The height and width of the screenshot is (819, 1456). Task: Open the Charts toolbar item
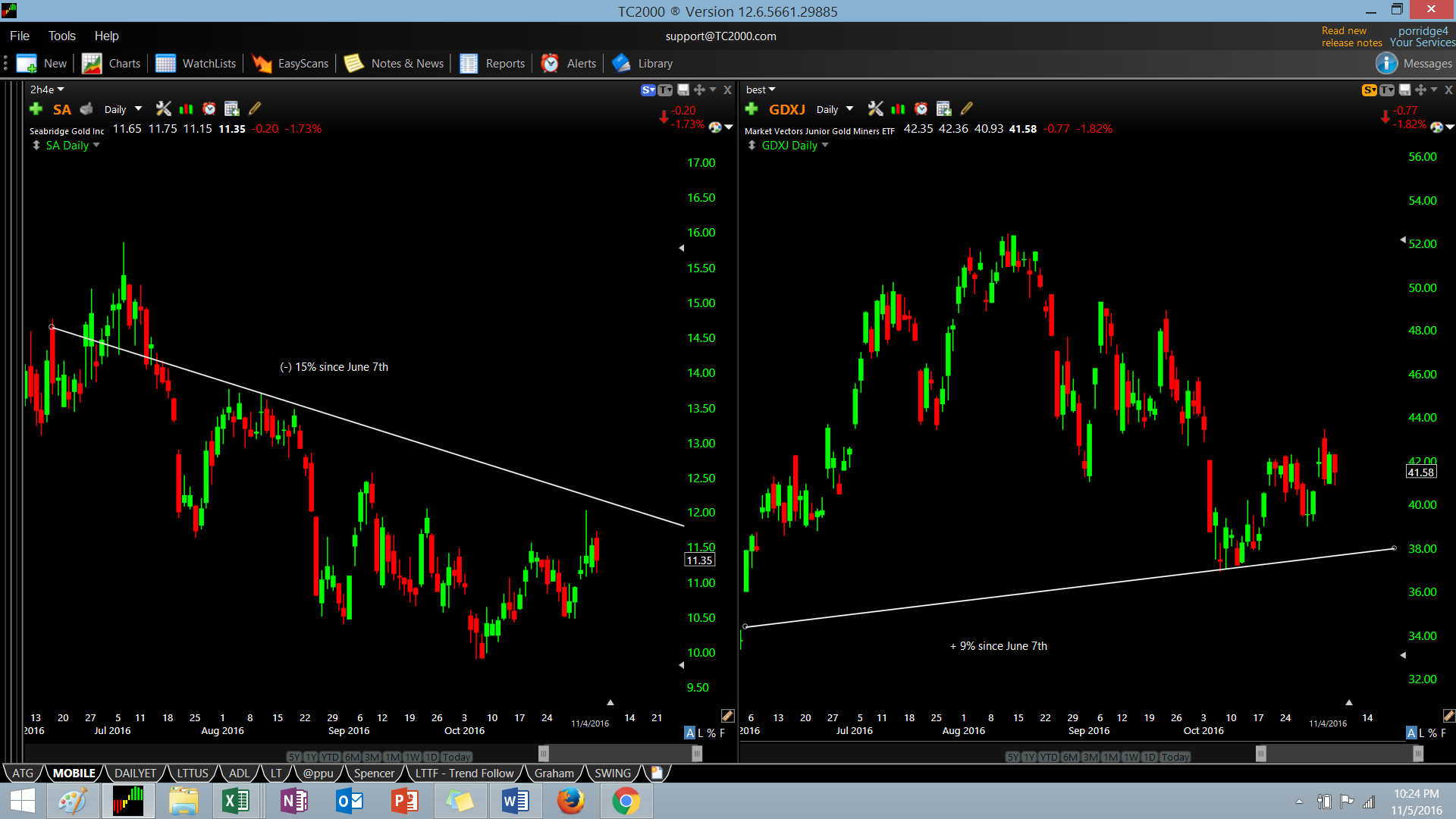pyautogui.click(x=111, y=64)
